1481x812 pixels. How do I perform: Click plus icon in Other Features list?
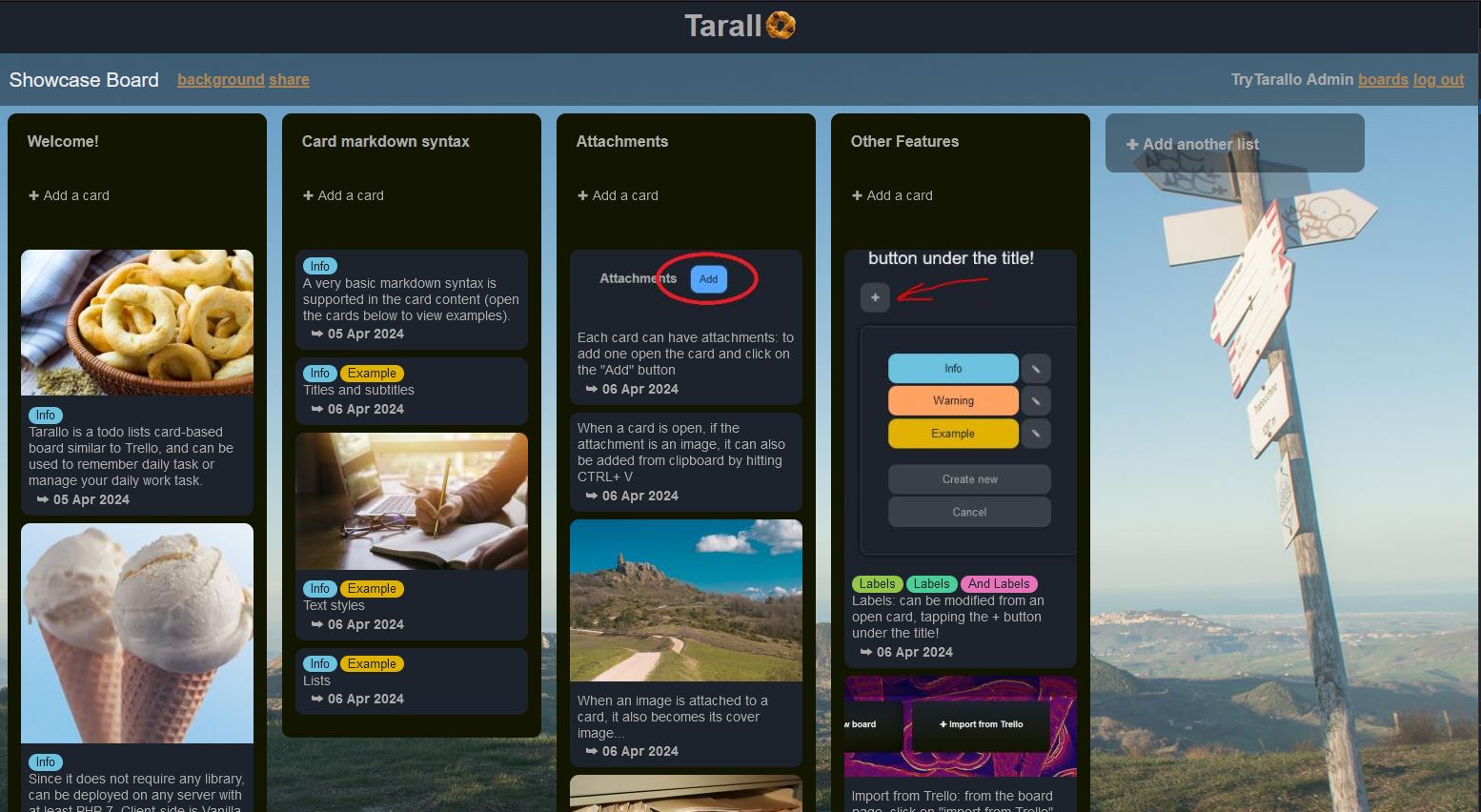858,195
